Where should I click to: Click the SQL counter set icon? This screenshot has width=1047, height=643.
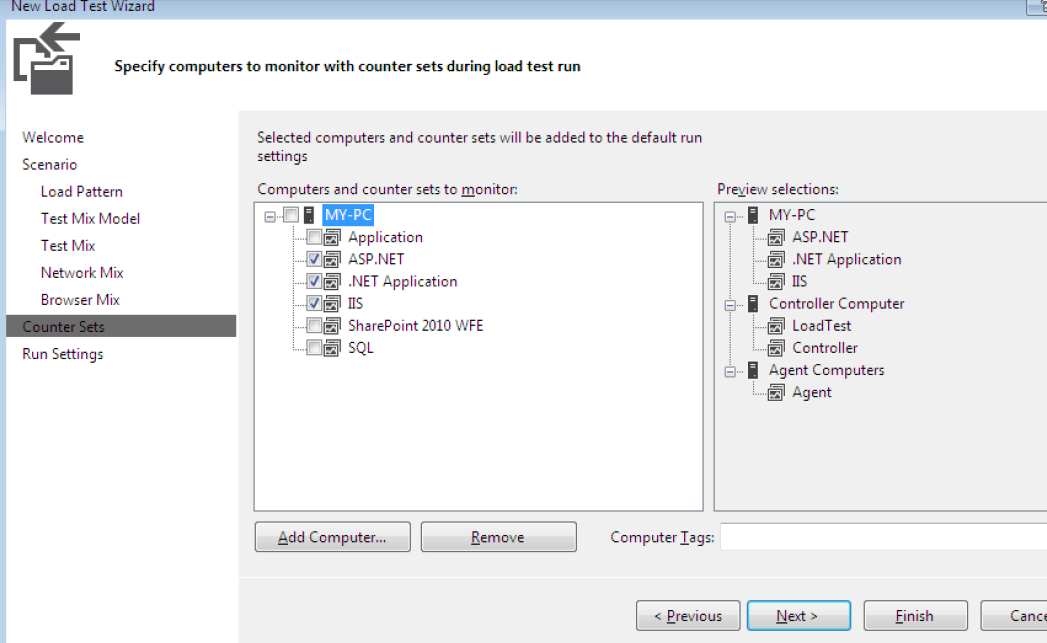pos(332,348)
